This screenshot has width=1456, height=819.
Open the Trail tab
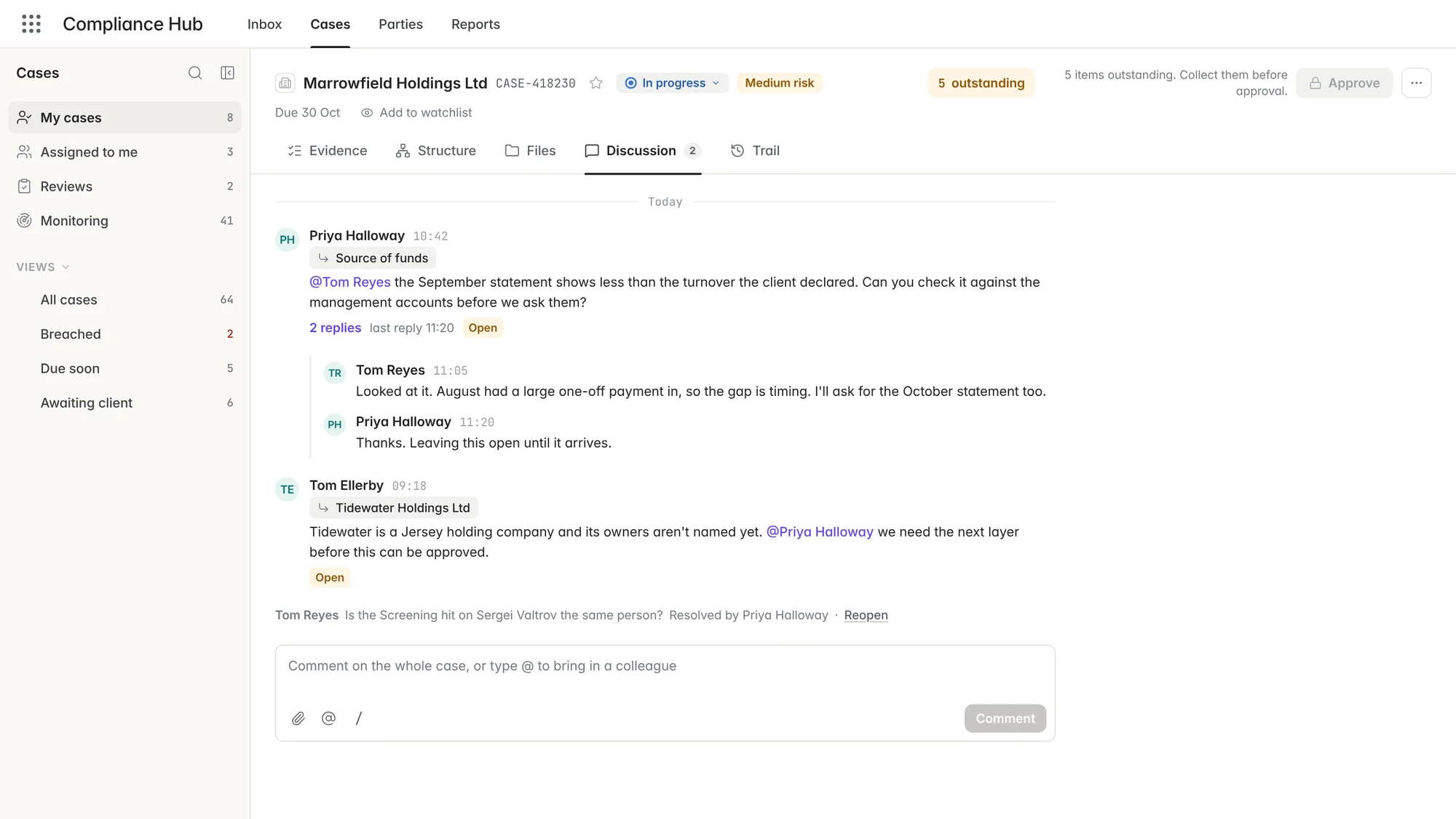click(x=755, y=151)
